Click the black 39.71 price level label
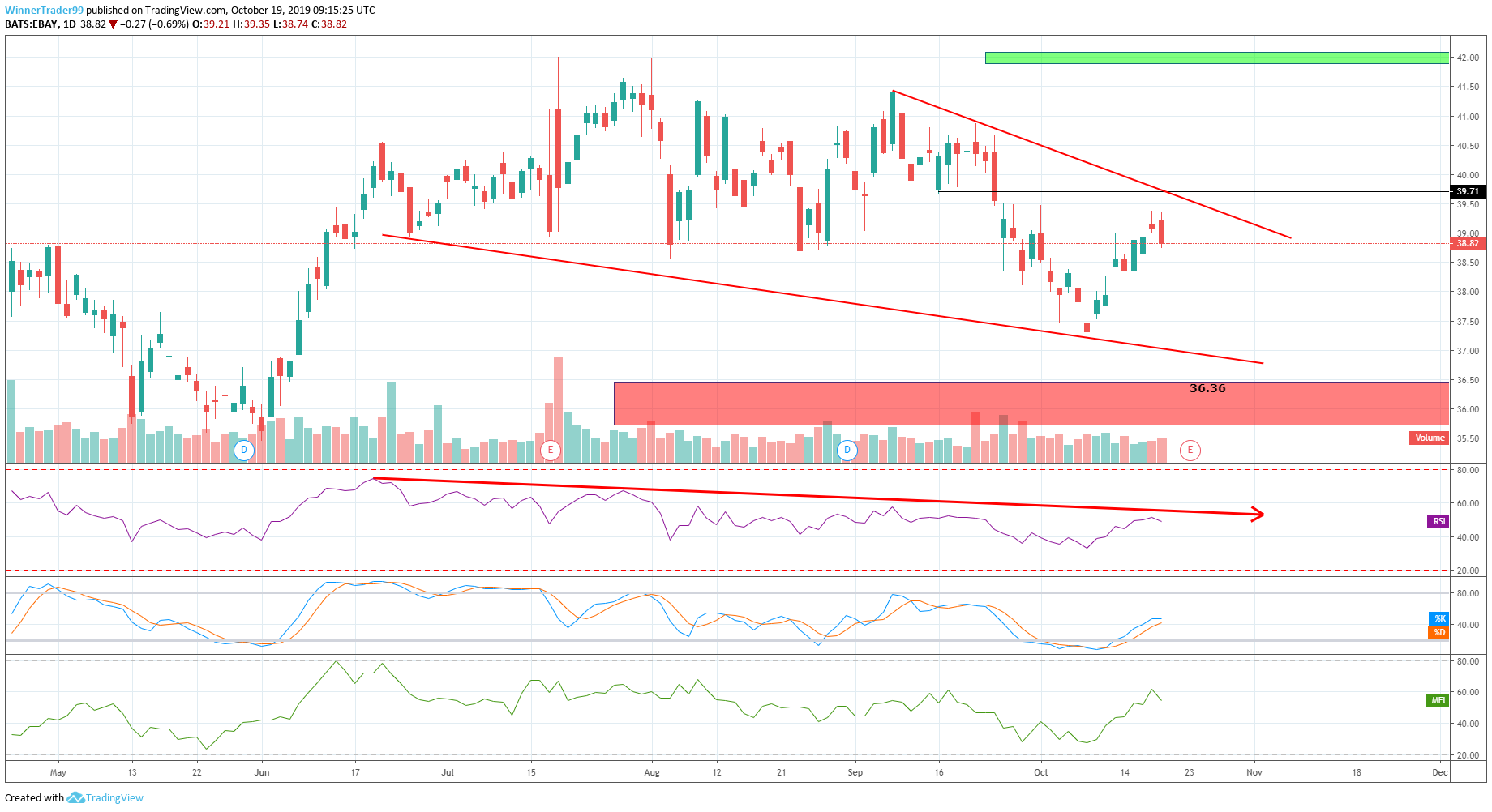1492x812 pixels. (x=1468, y=192)
